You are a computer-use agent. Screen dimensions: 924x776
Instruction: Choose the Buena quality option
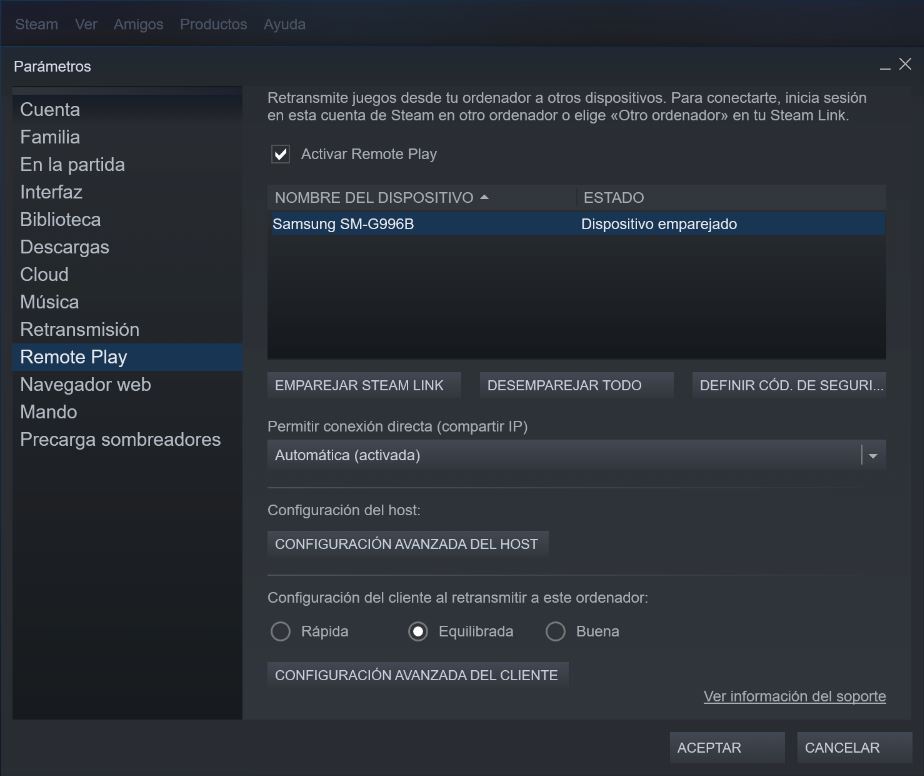[x=556, y=632]
